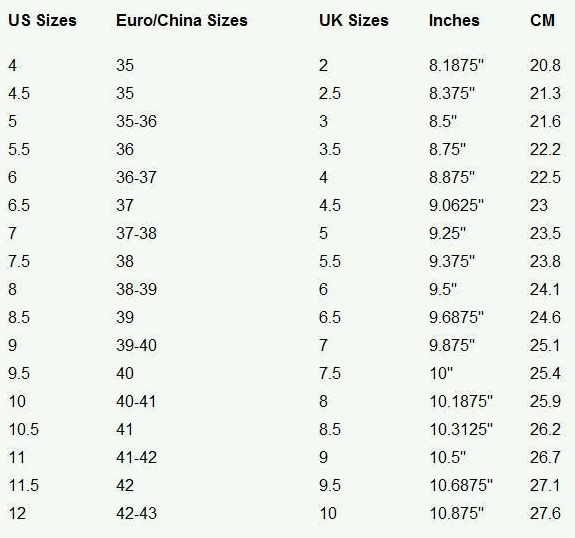This screenshot has height=538, width=575.
Task: Click the Inches column header
Action: point(454,20)
